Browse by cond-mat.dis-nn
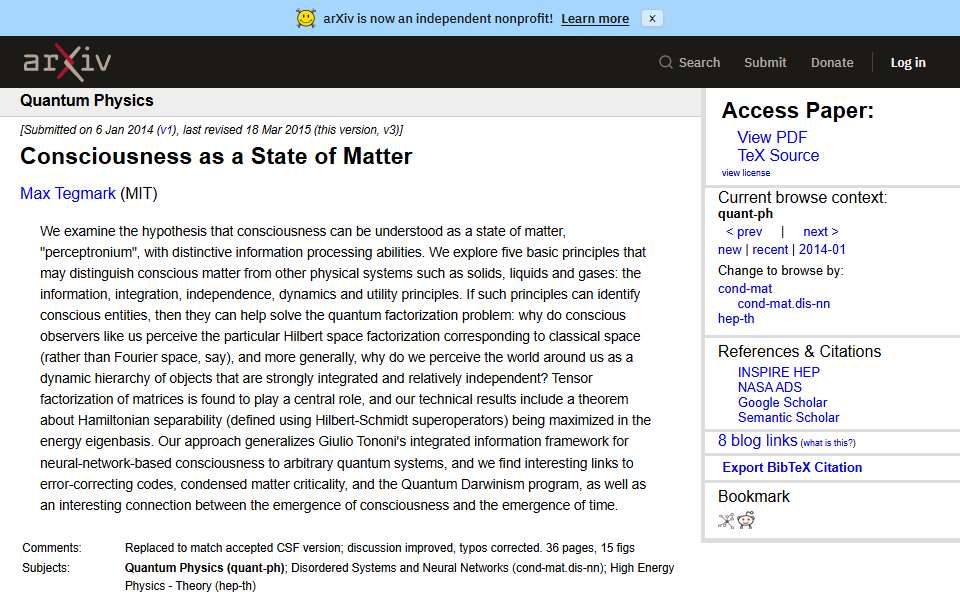Image resolution: width=960 pixels, height=600 pixels. pyautogui.click(x=783, y=304)
